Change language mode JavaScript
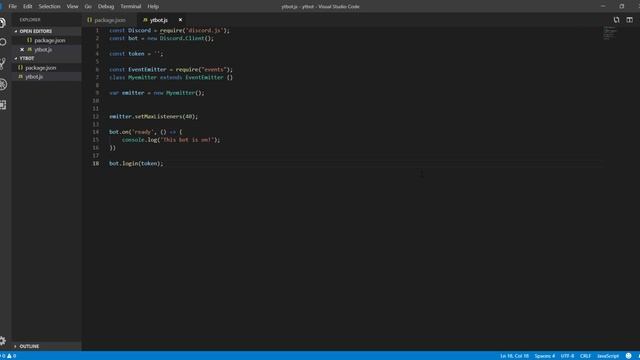 click(608, 356)
